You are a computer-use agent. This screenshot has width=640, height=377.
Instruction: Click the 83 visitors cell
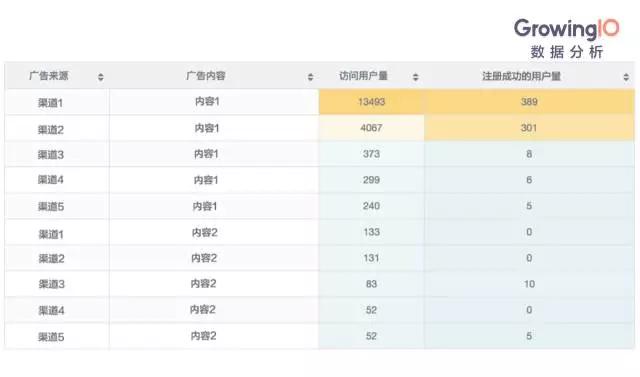click(371, 284)
